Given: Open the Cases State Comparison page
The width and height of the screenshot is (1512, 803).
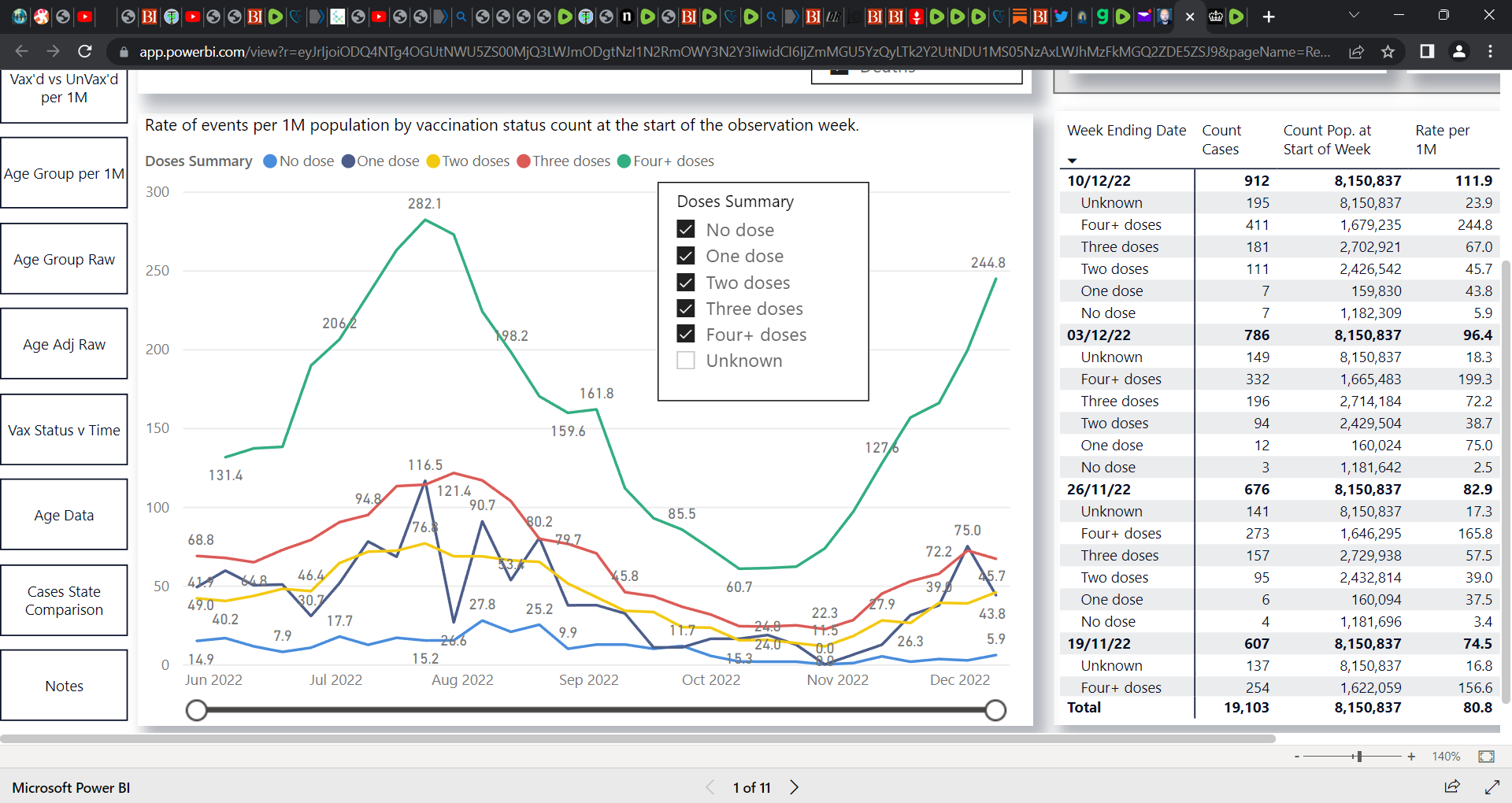Looking at the screenshot, I should click(x=64, y=601).
